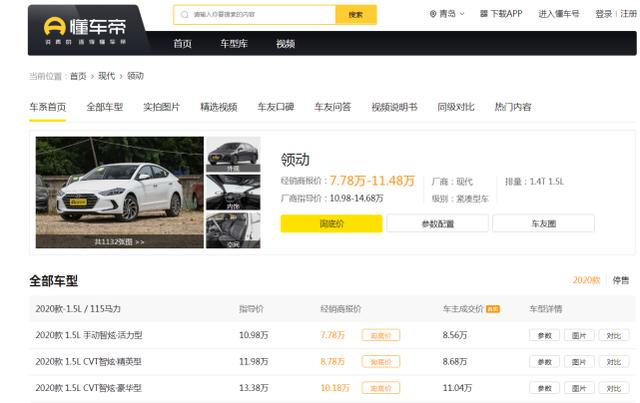The image size is (640, 403).
Task: Click owner price 11.04万
Action: (x=457, y=388)
